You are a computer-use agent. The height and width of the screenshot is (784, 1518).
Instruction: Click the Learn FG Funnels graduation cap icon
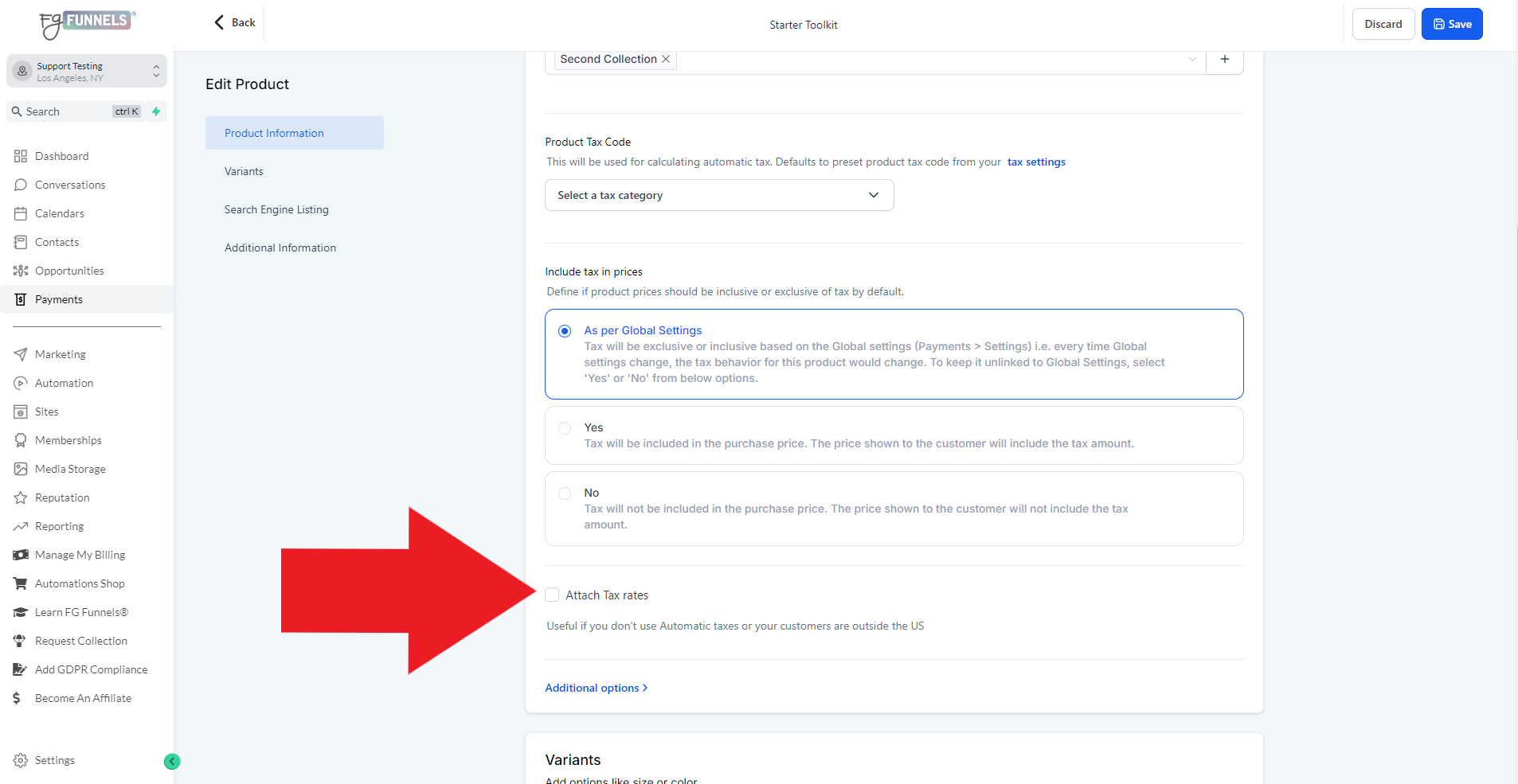pos(21,612)
